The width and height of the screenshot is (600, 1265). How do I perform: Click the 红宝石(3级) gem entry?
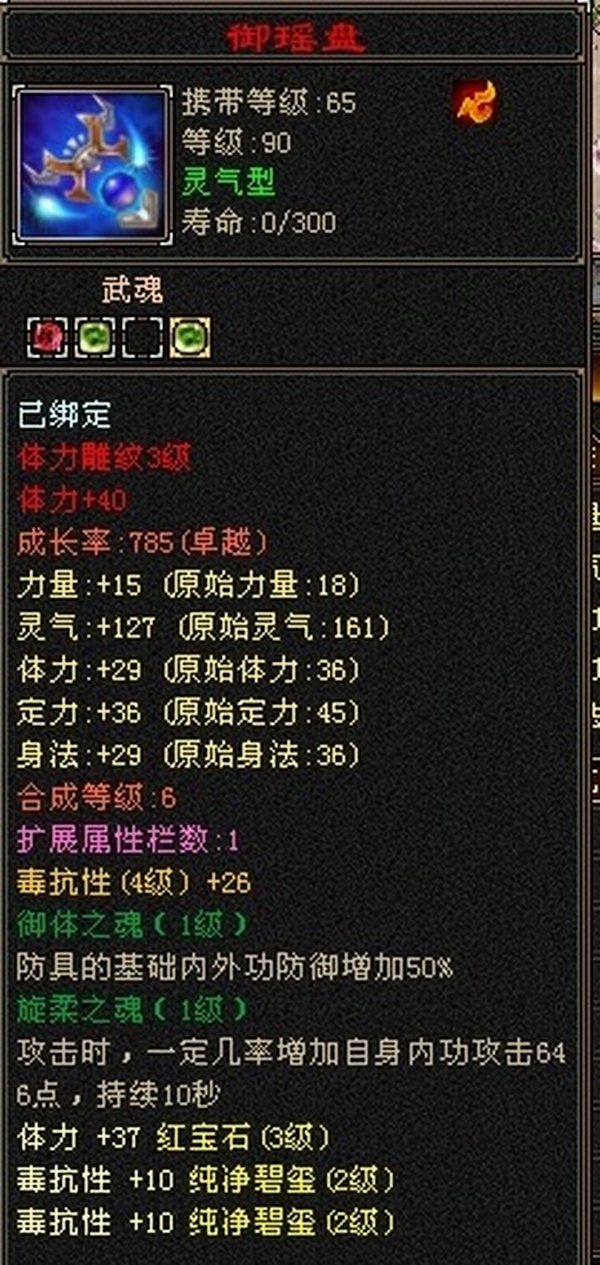click(244, 1137)
